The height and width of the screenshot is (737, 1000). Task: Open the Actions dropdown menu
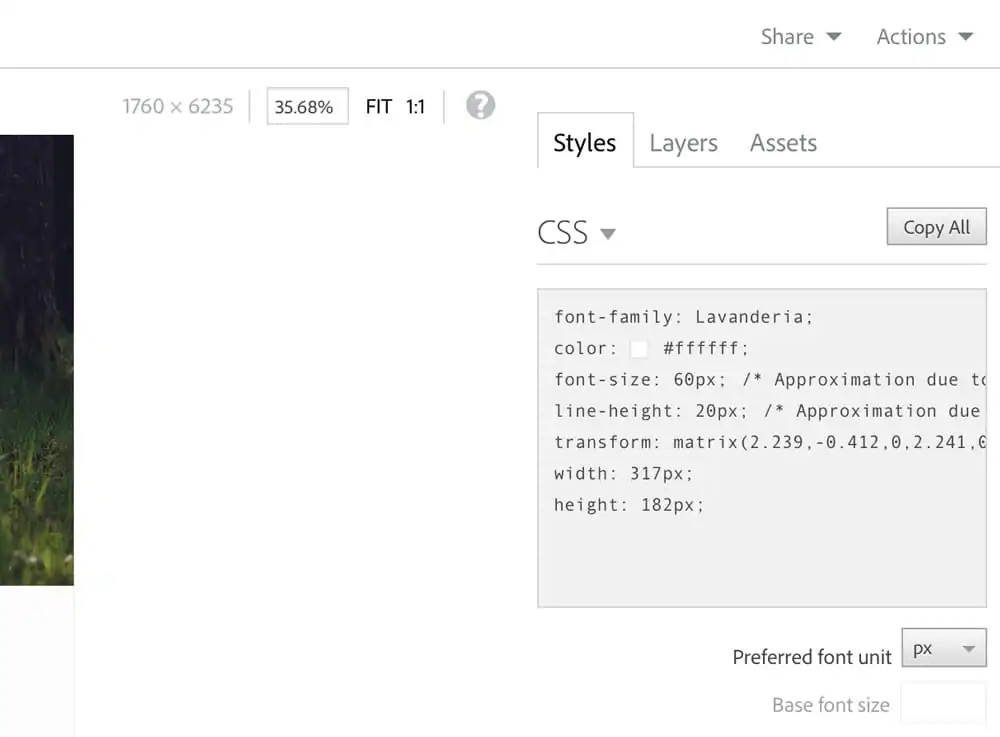pyautogui.click(x=925, y=37)
